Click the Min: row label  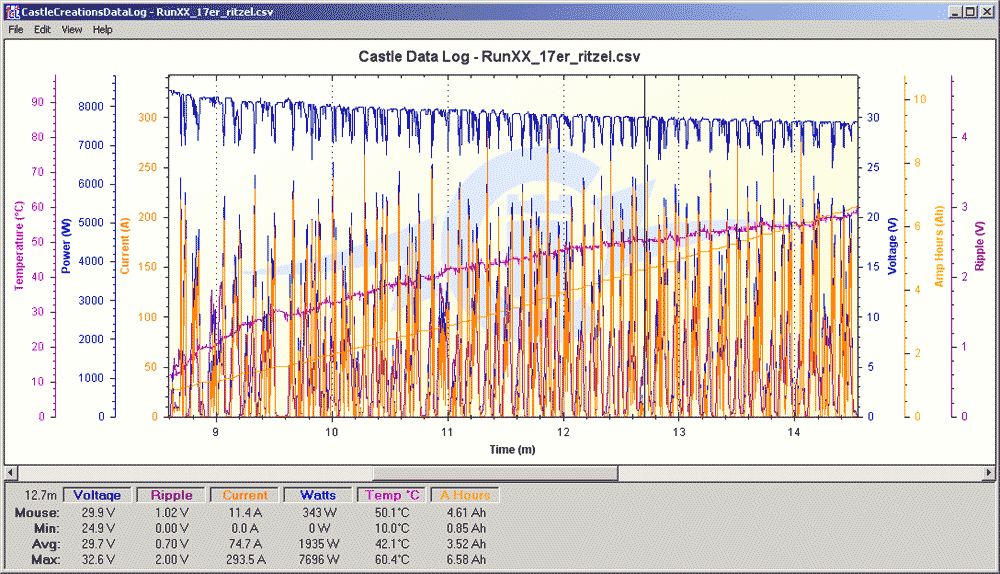coord(47,529)
